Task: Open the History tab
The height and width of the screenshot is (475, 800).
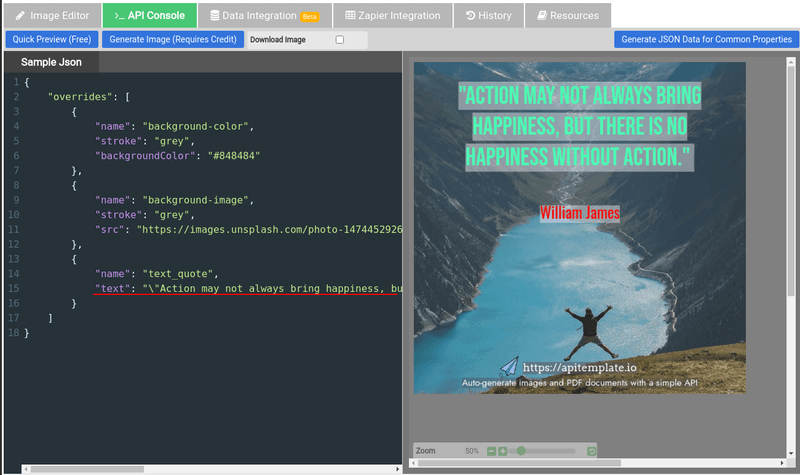Action: tap(488, 15)
